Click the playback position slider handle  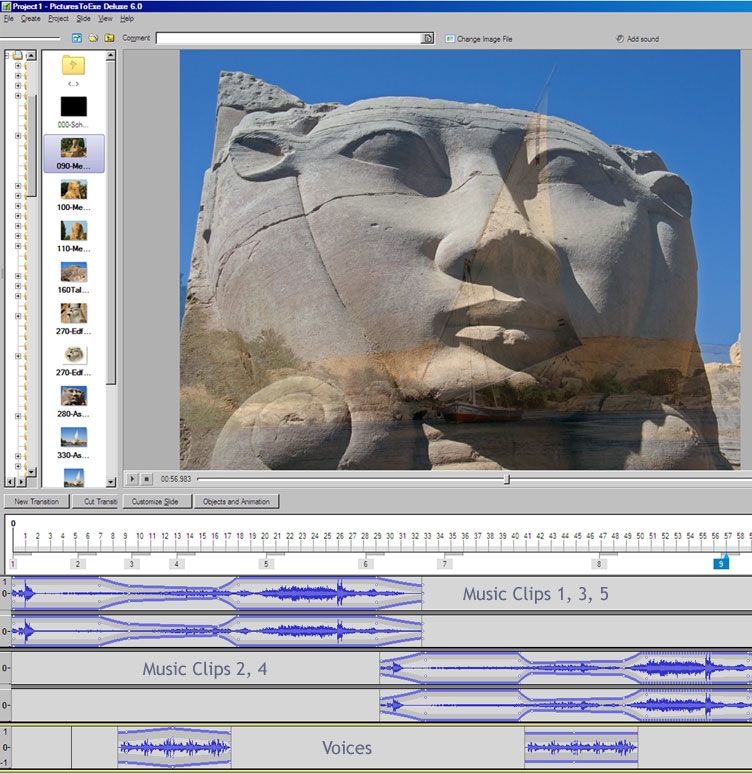point(507,480)
